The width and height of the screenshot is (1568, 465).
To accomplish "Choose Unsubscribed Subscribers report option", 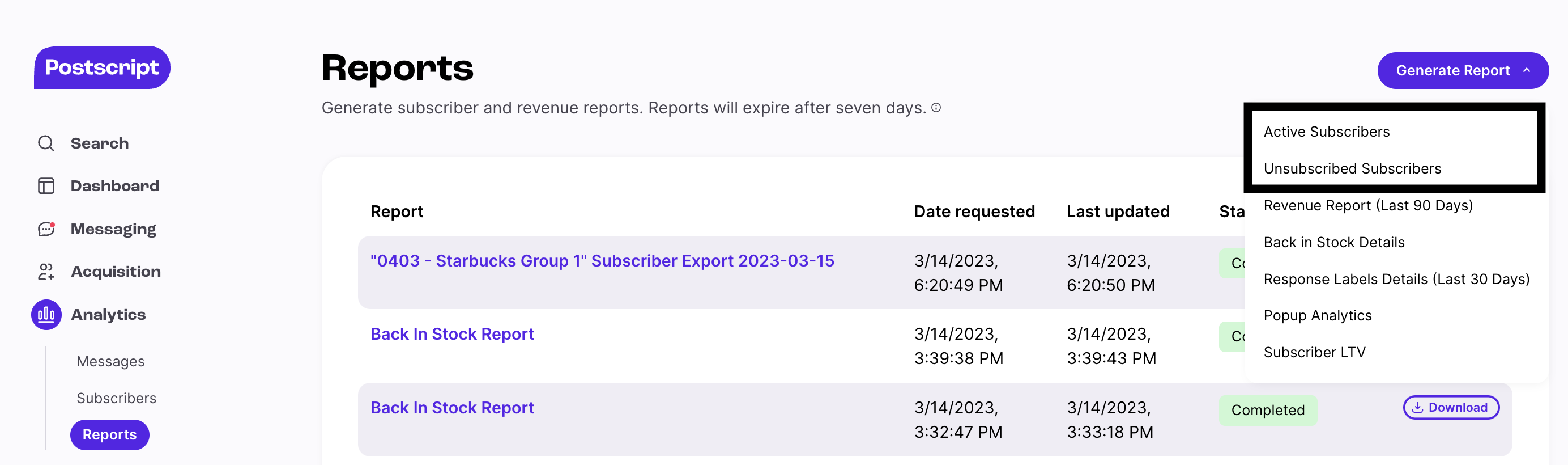I will pyautogui.click(x=1352, y=169).
